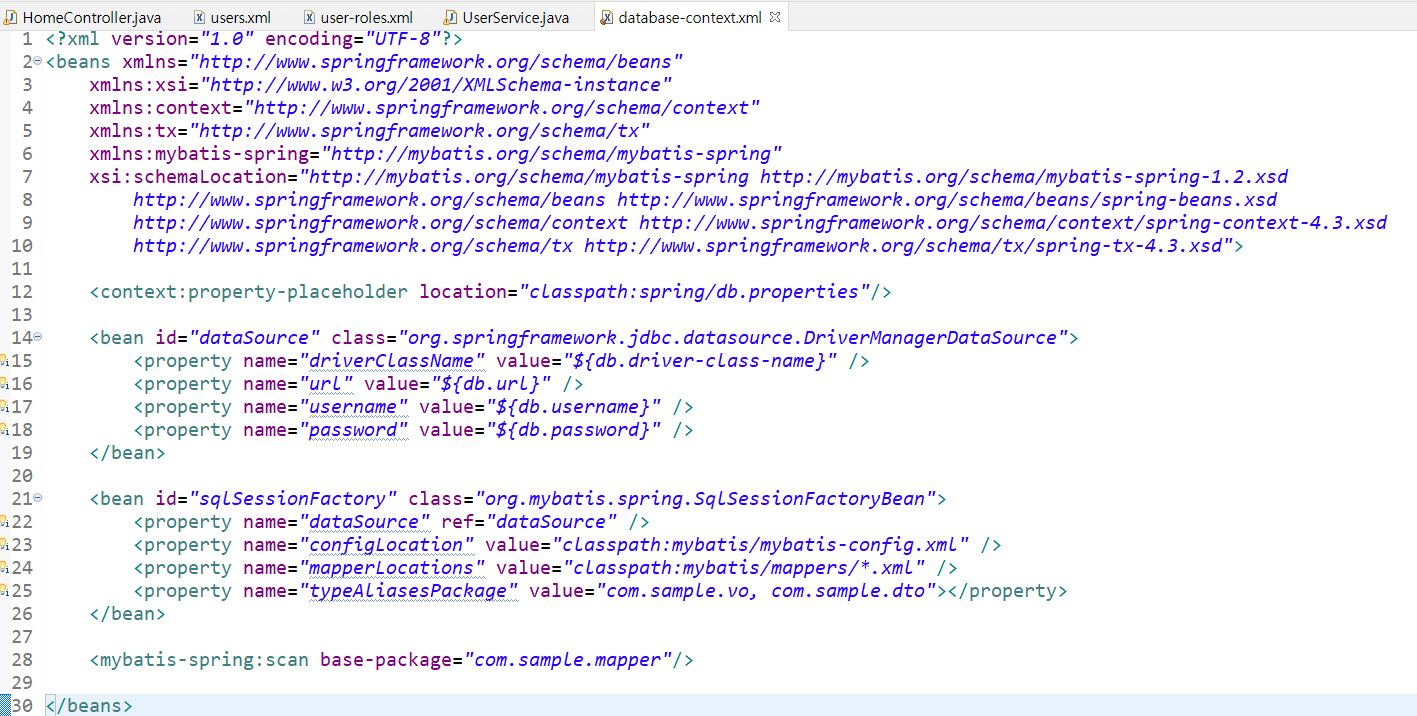Viewport: 1417px width, 716px height.
Task: Click the warning marker on line 15
Action: tap(4, 361)
